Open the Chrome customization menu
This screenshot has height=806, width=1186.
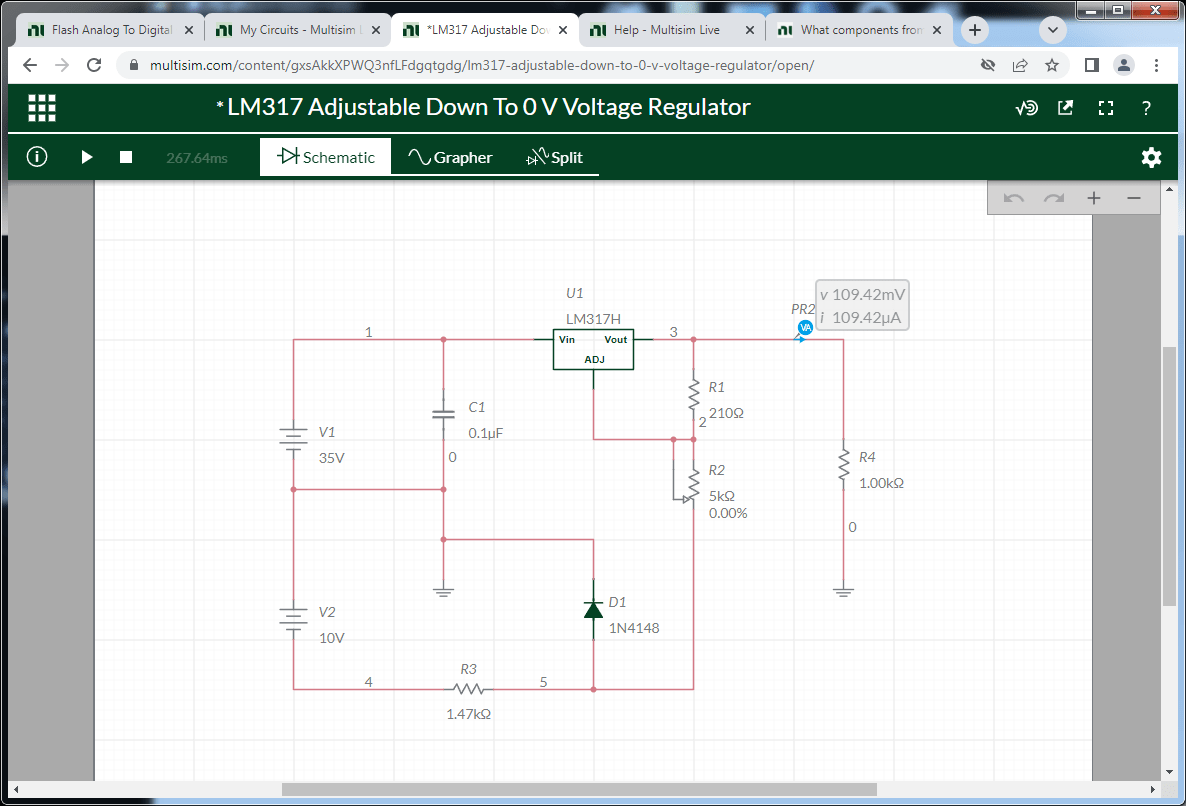[1157, 64]
